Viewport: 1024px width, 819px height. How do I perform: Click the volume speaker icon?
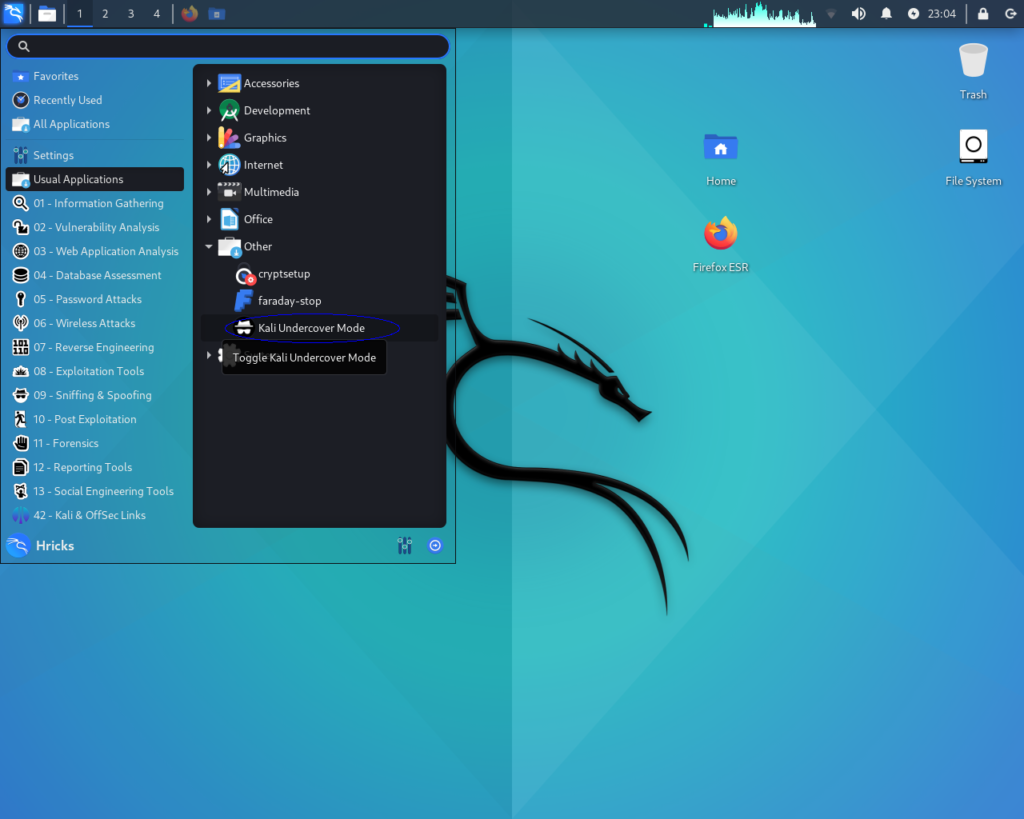[x=858, y=14]
